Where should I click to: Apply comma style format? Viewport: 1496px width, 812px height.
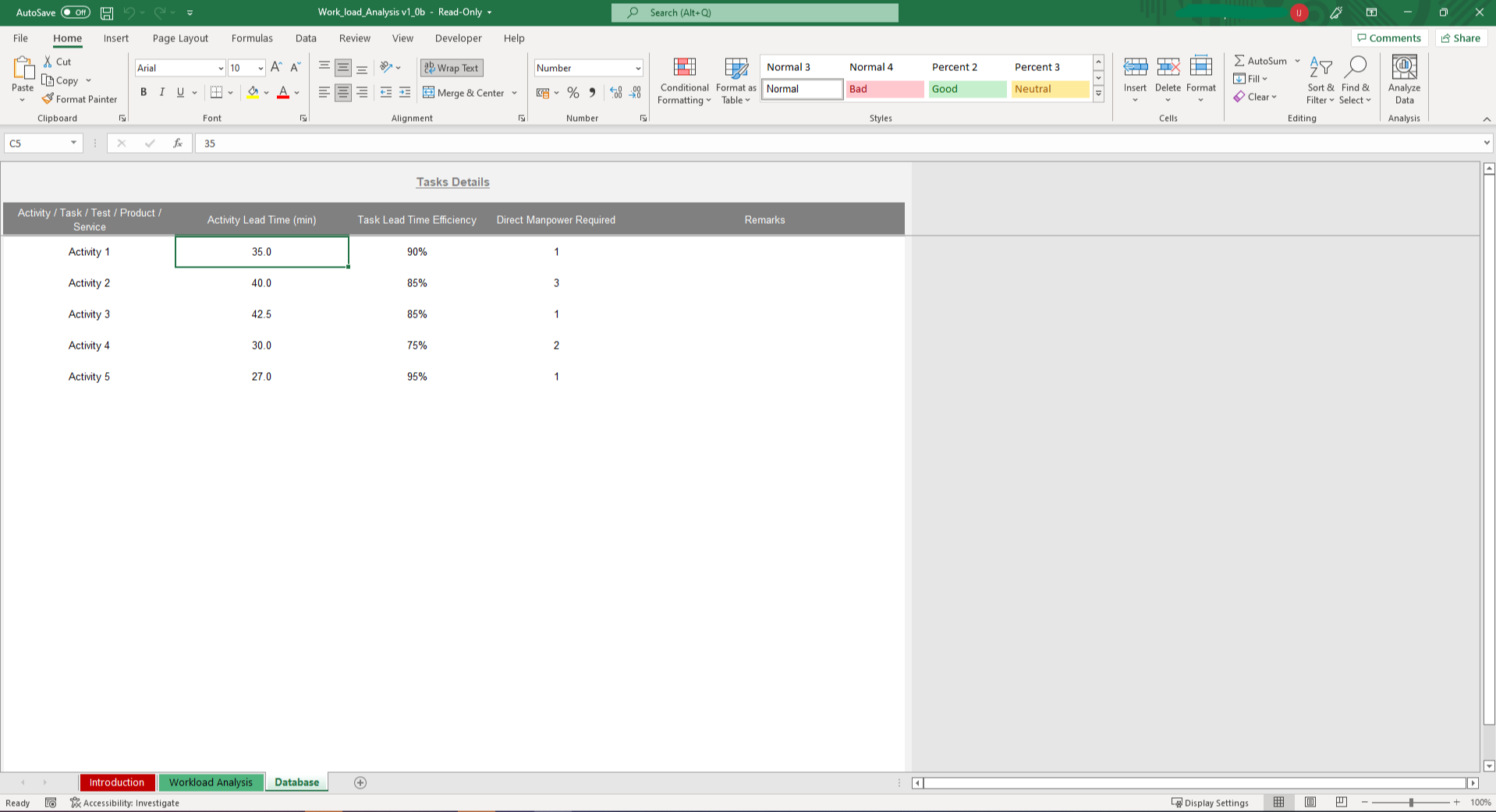click(593, 92)
